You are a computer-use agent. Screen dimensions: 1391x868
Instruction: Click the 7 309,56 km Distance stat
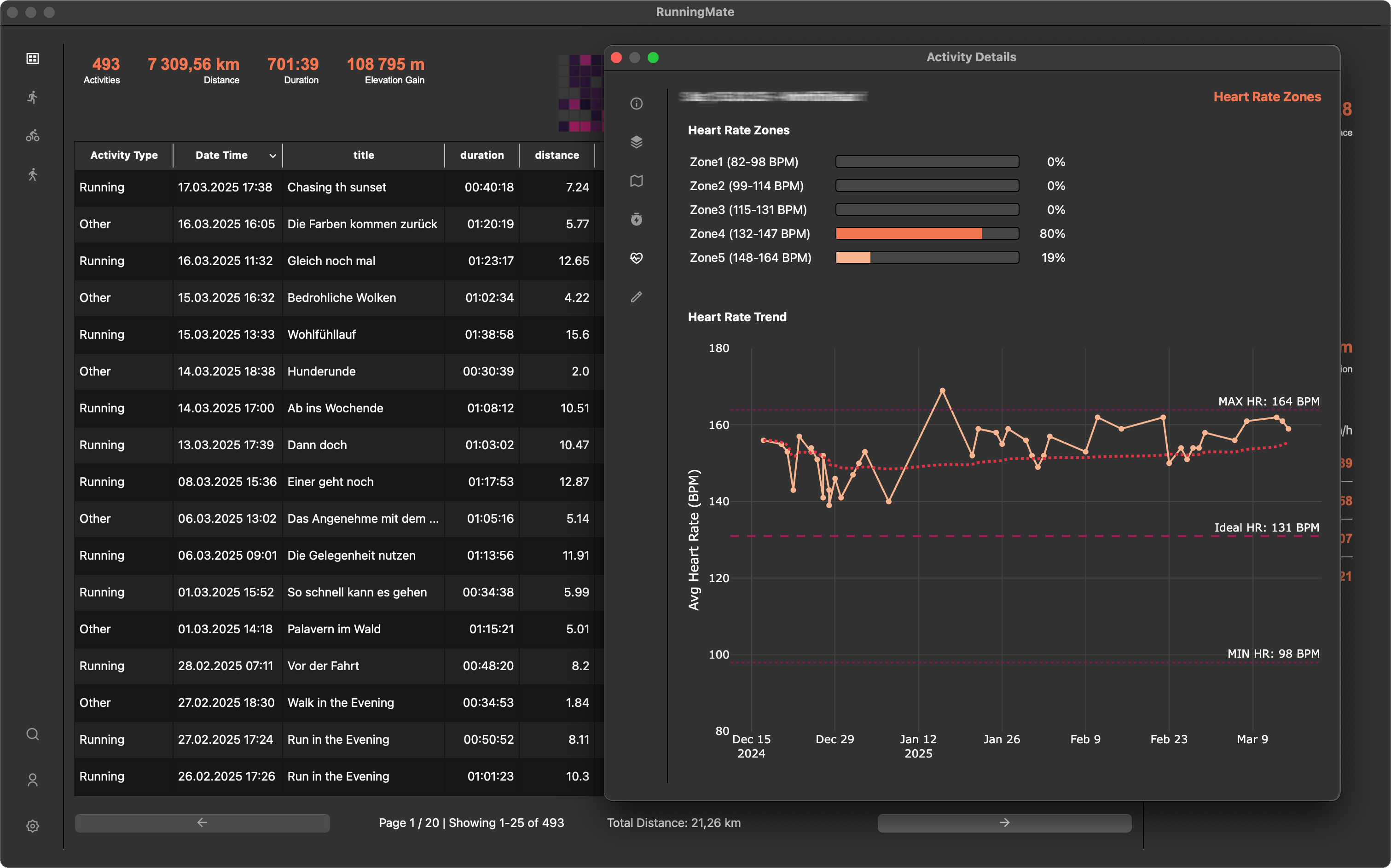pyautogui.click(x=193, y=70)
